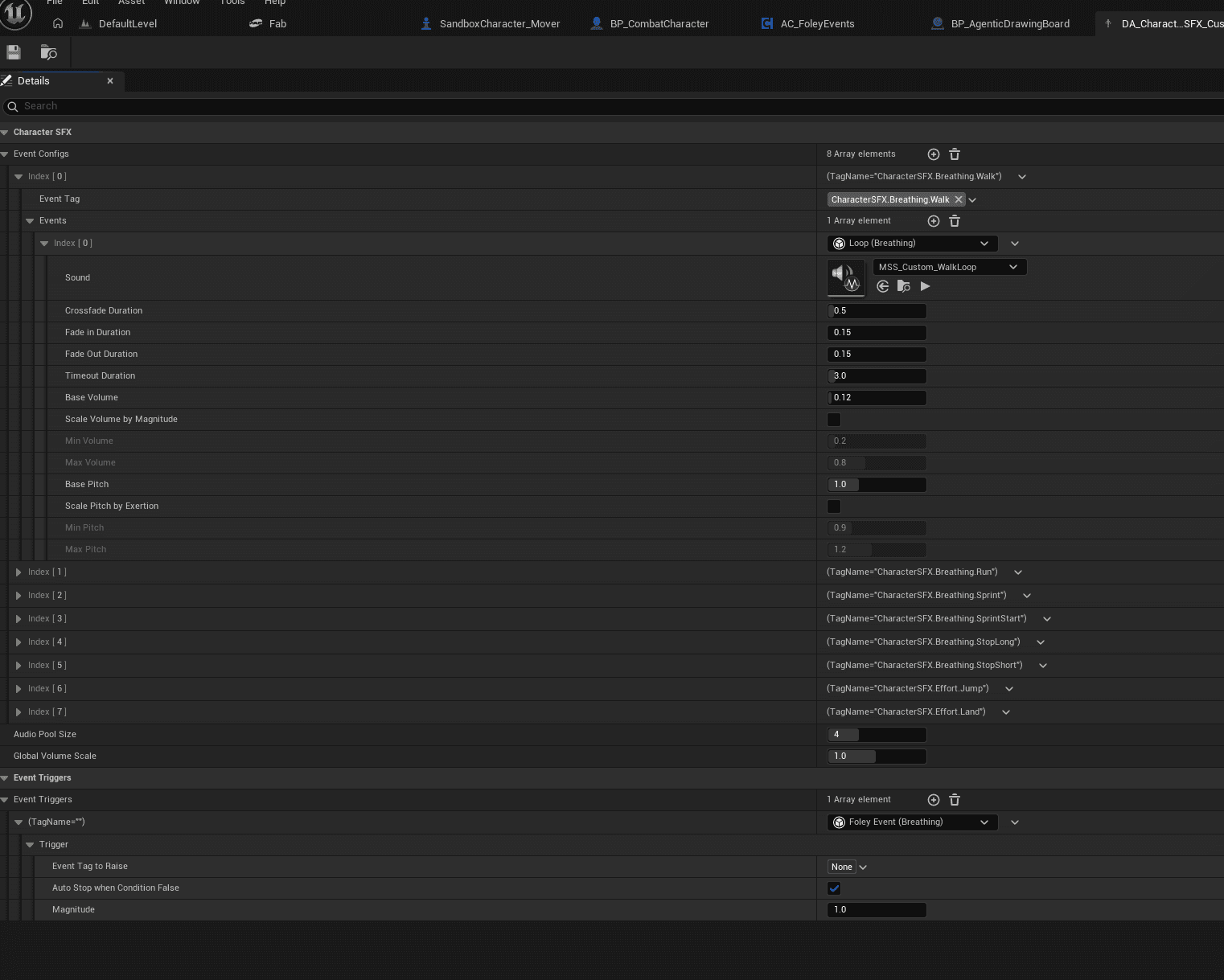Add element to Events array
Screen dimensions: 1224x980
click(x=934, y=221)
